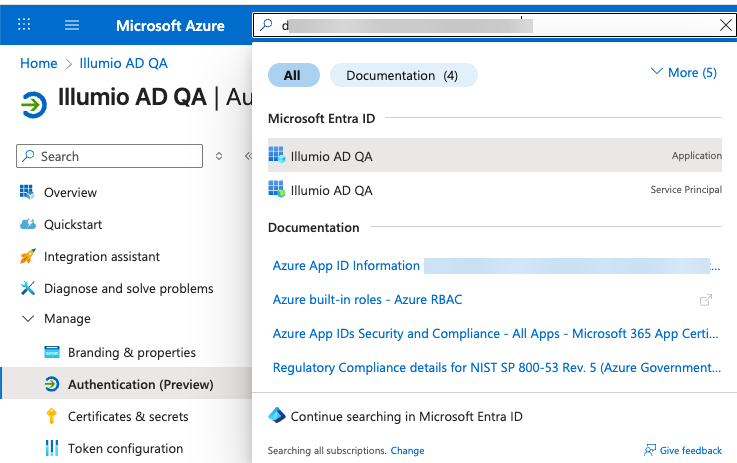737x463 pixels.
Task: Click the Microsoft Entra ID diamond icon
Action: (277, 416)
